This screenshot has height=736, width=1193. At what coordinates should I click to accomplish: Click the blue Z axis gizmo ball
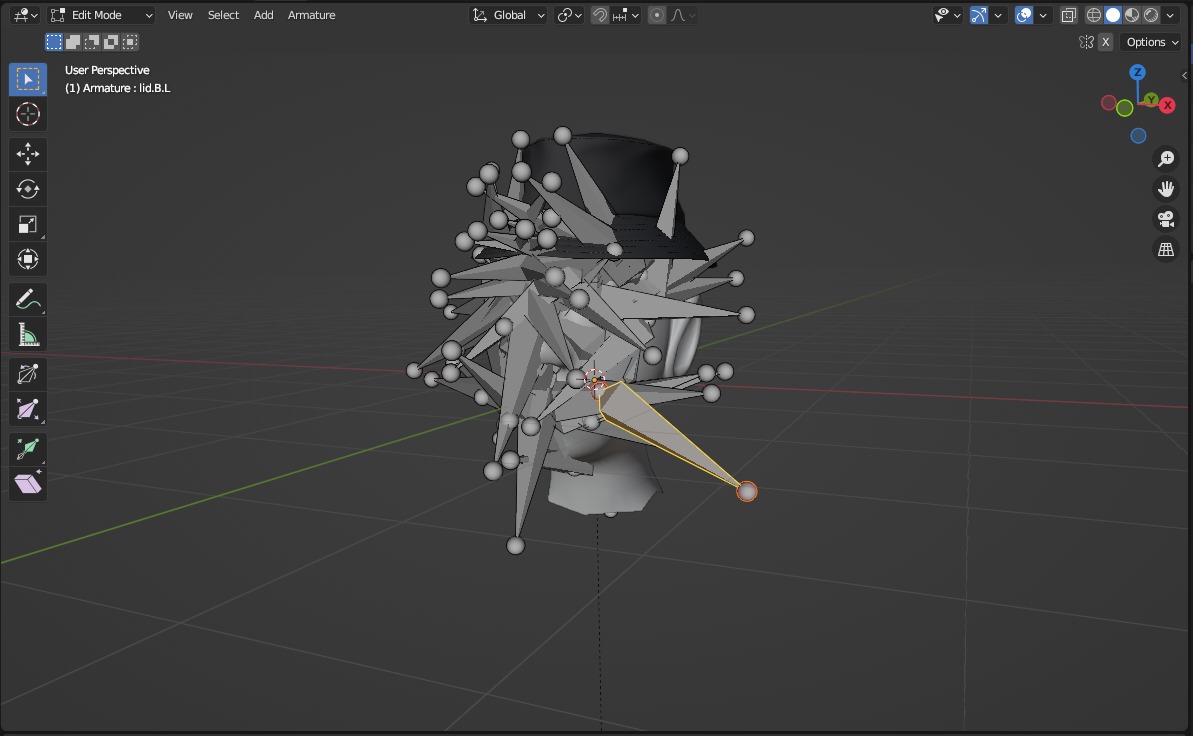(x=1137, y=72)
